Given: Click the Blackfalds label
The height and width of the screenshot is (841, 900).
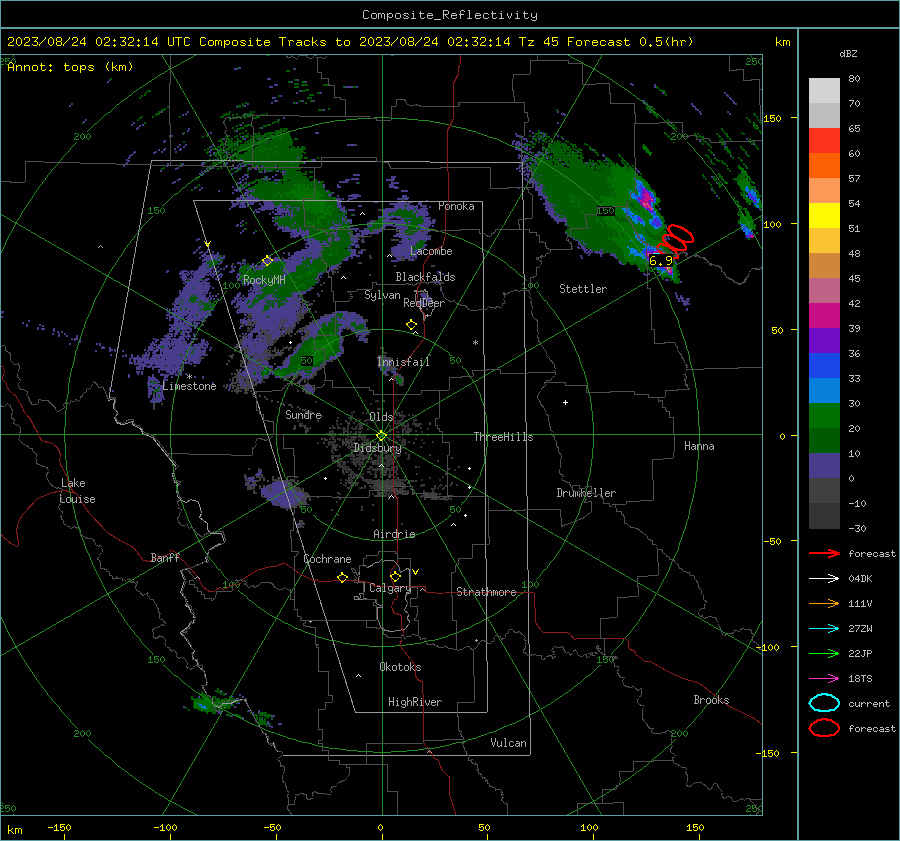Looking at the screenshot, I should coord(425,277).
